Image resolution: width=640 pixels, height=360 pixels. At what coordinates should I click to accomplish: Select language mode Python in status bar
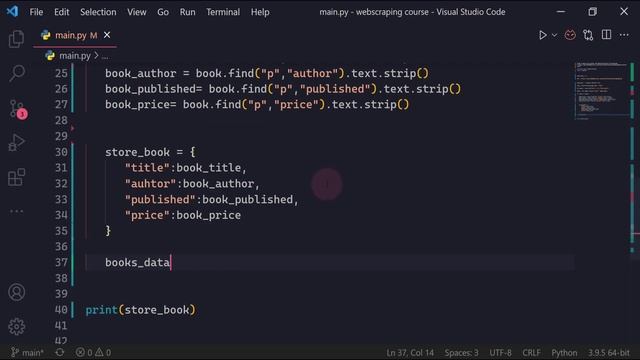click(564, 353)
